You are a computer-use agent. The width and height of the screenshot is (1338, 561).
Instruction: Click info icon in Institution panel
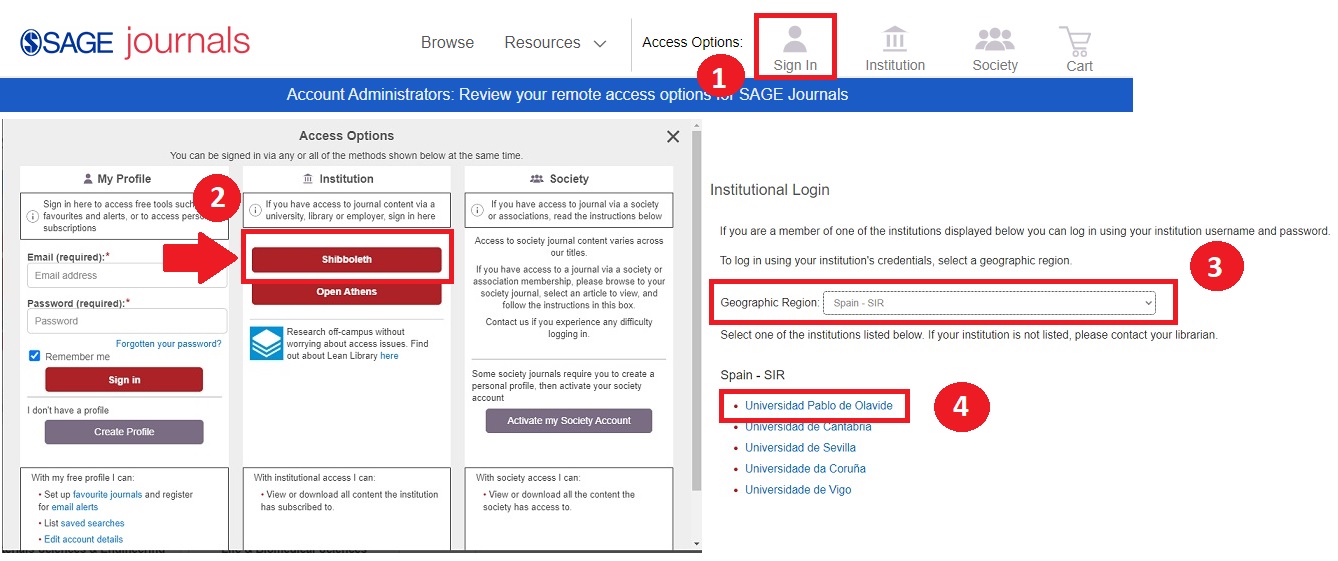(256, 210)
